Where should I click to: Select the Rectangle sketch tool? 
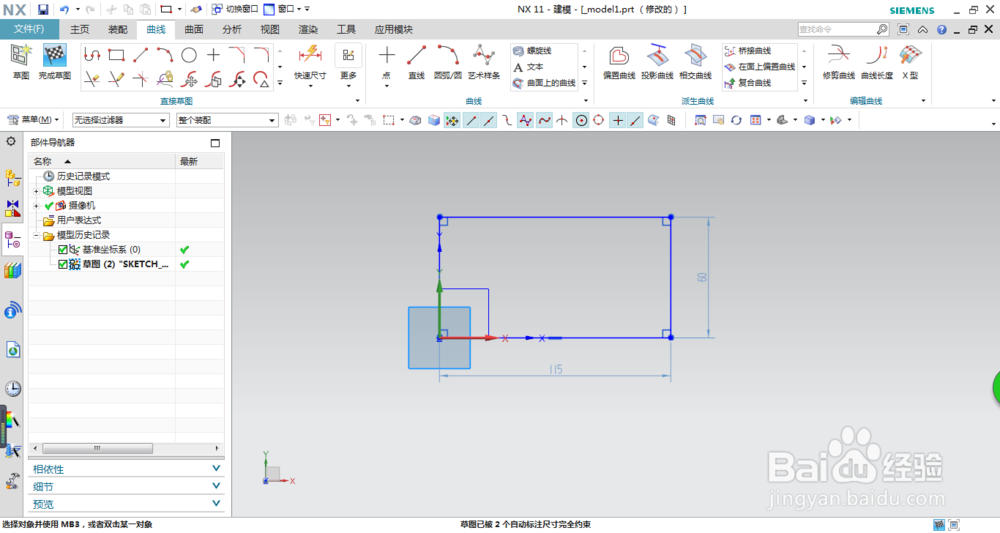pos(116,55)
